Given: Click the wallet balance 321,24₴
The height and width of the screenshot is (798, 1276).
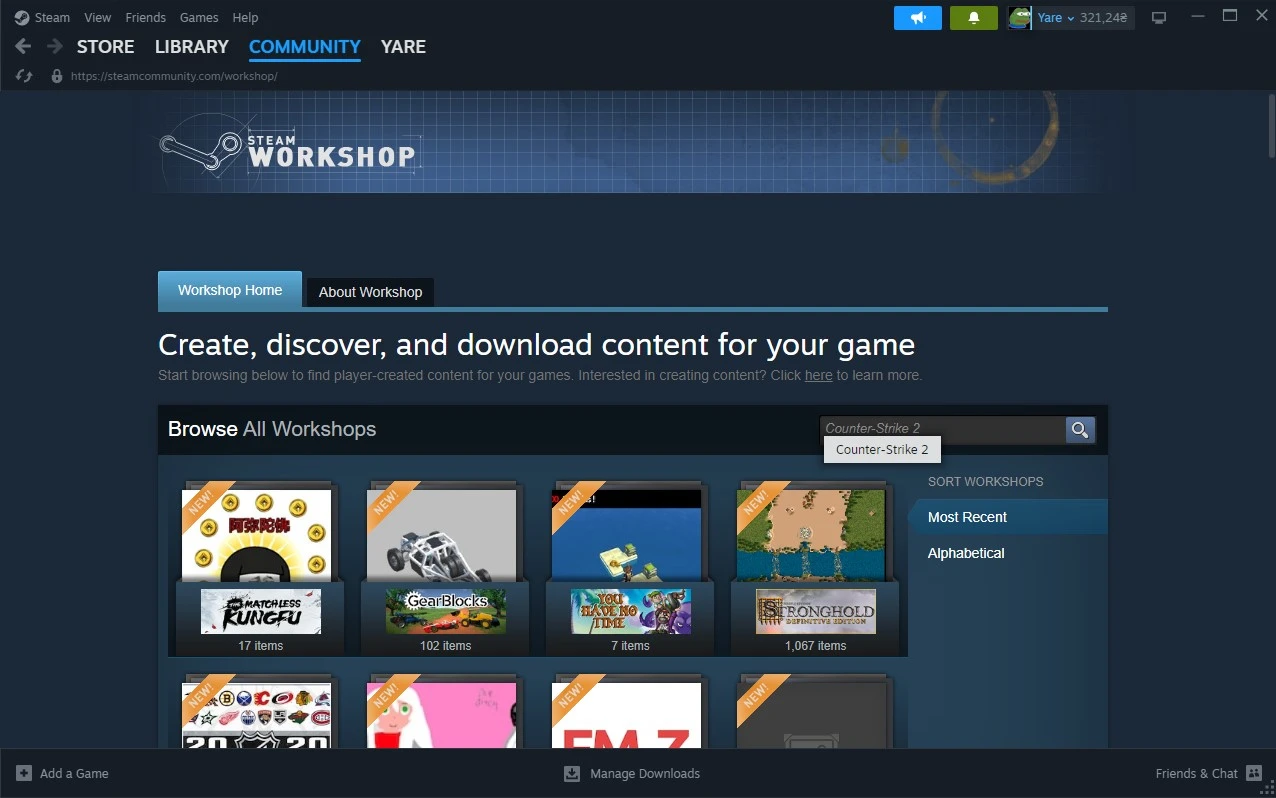Looking at the screenshot, I should (x=1104, y=18).
